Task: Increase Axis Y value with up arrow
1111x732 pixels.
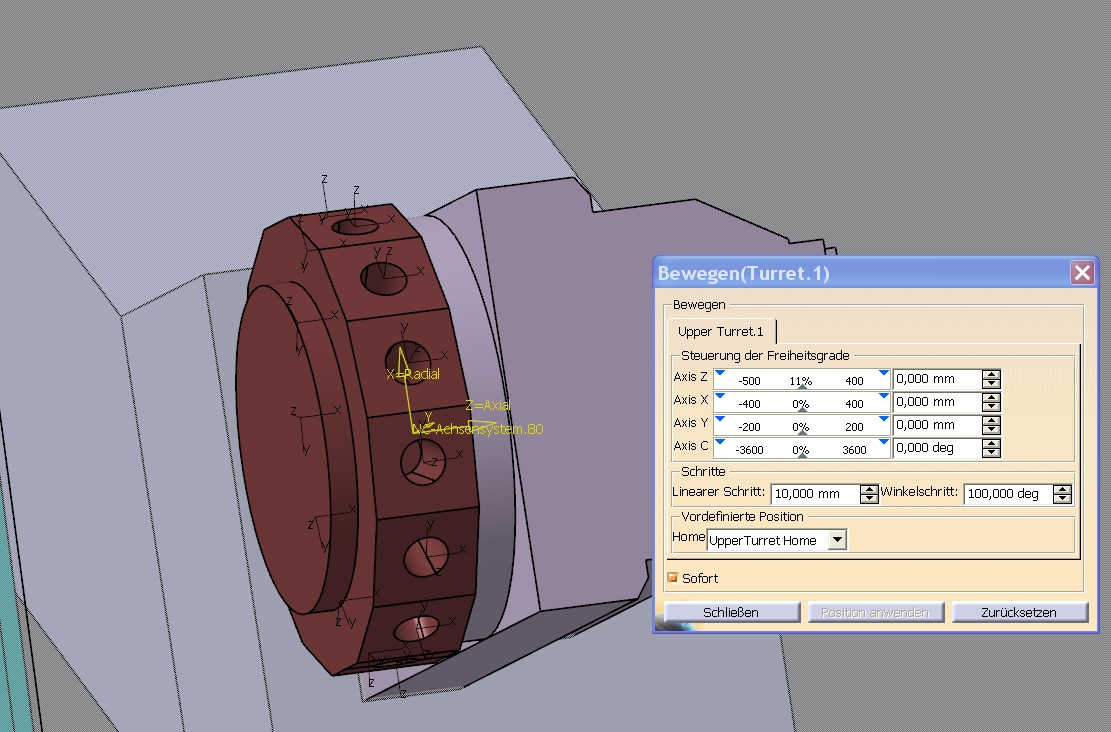Action: [x=991, y=420]
